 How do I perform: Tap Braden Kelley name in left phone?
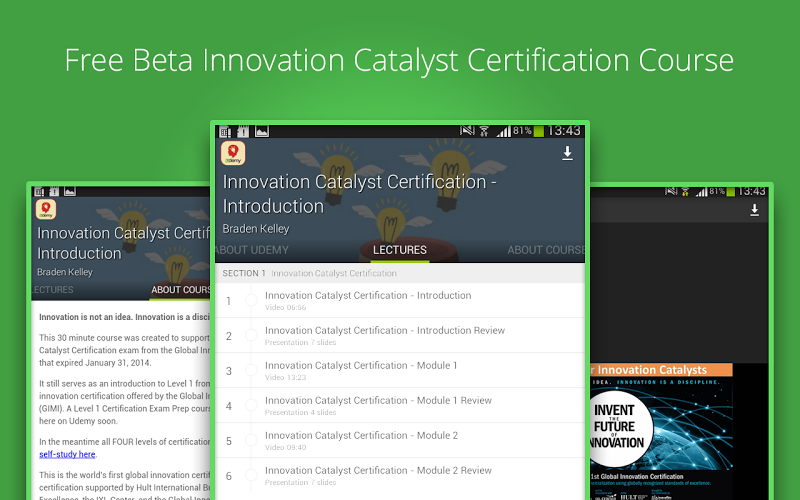65,272
